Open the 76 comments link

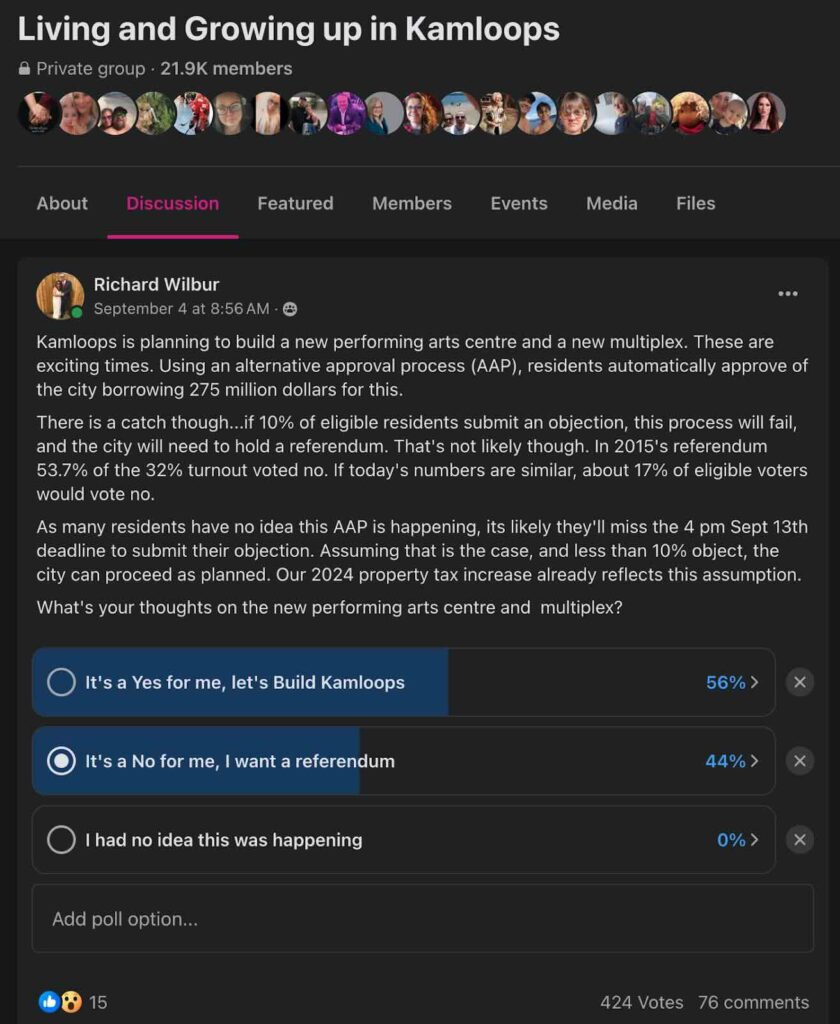[x=753, y=1002]
